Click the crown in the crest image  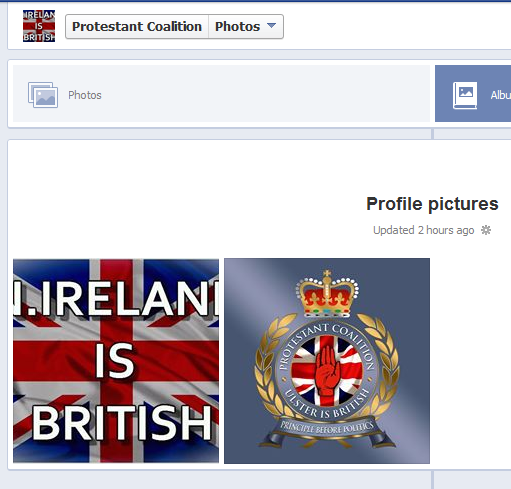pyautogui.click(x=327, y=294)
